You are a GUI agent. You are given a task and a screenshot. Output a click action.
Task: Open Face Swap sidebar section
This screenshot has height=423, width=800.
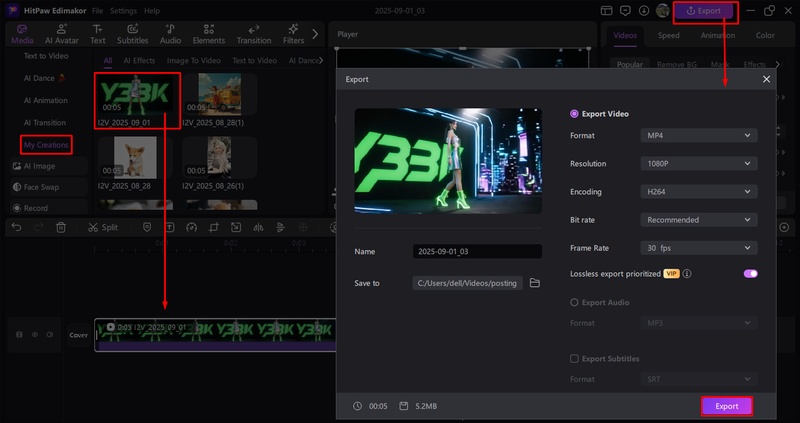point(49,187)
